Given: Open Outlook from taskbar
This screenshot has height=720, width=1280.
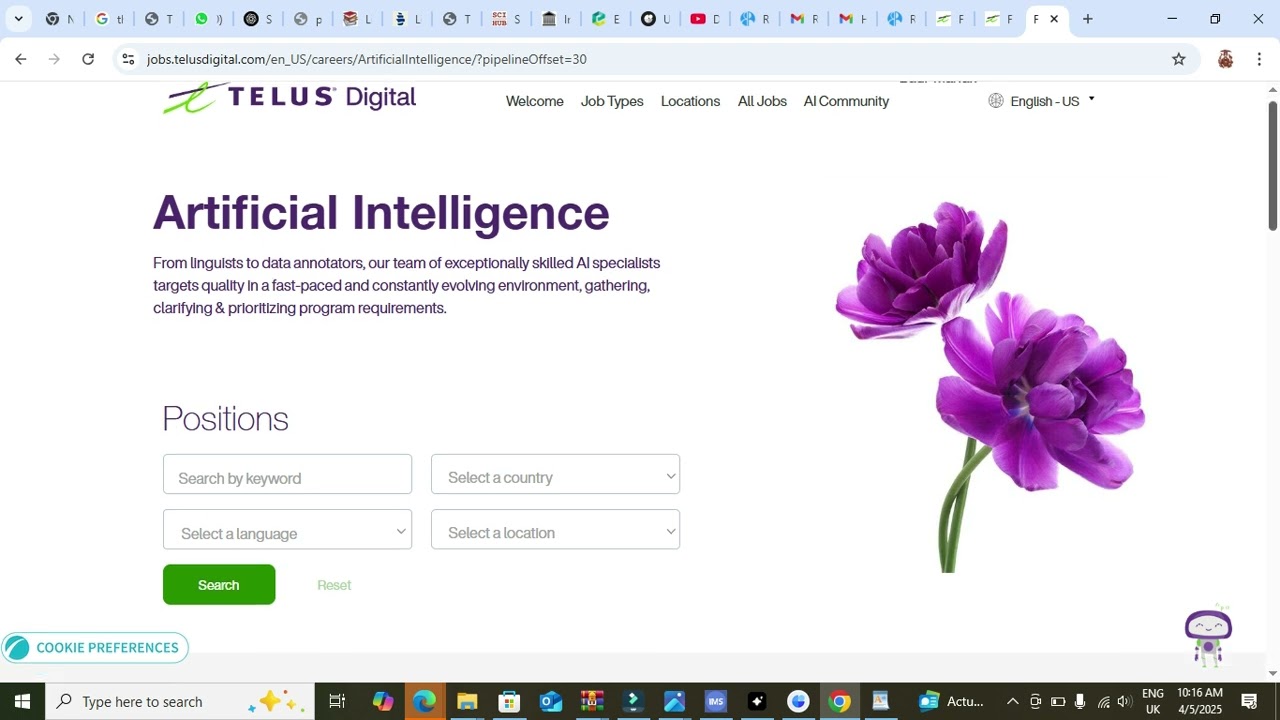Looking at the screenshot, I should pos(551,701).
